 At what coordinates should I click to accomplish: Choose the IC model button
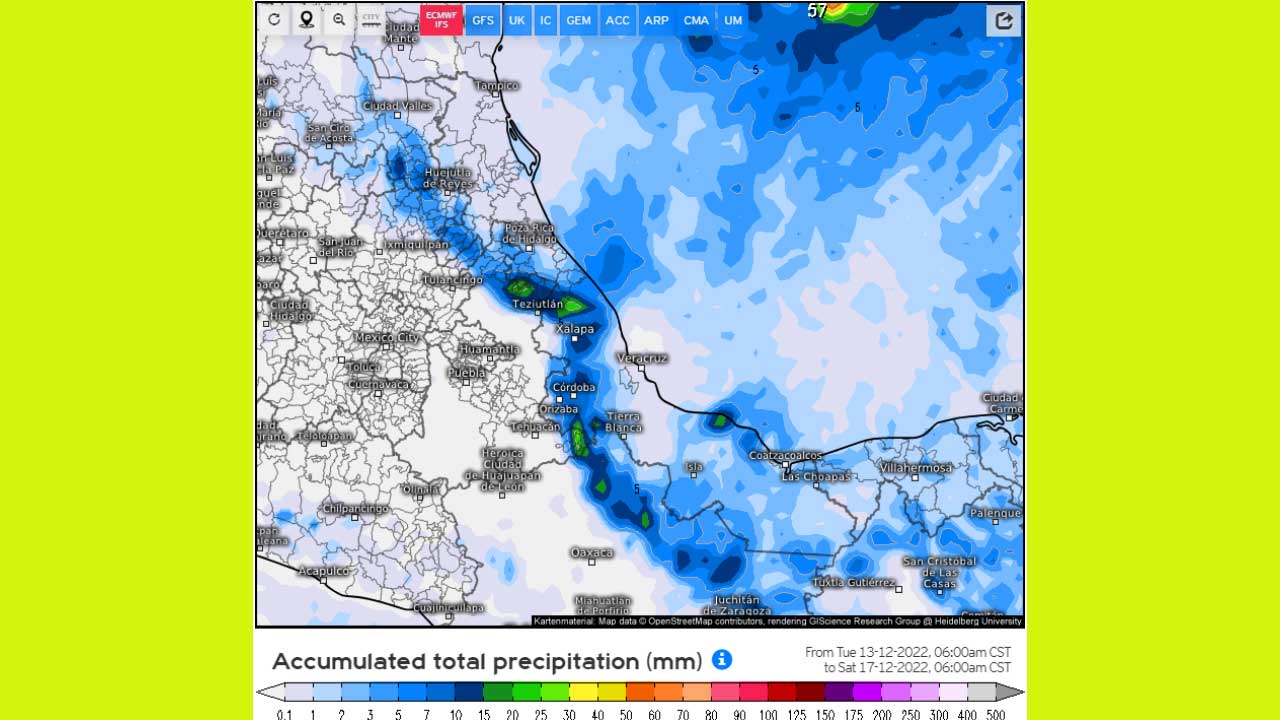click(546, 20)
